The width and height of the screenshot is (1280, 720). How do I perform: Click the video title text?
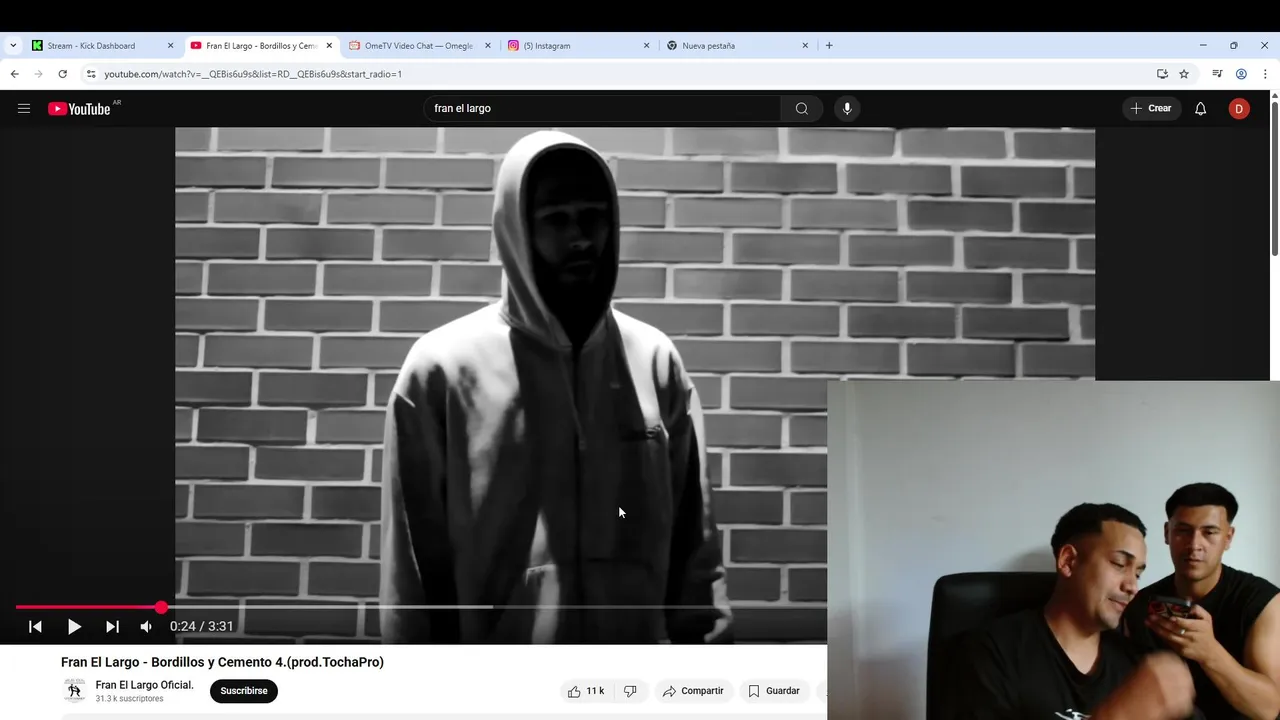coord(222,662)
